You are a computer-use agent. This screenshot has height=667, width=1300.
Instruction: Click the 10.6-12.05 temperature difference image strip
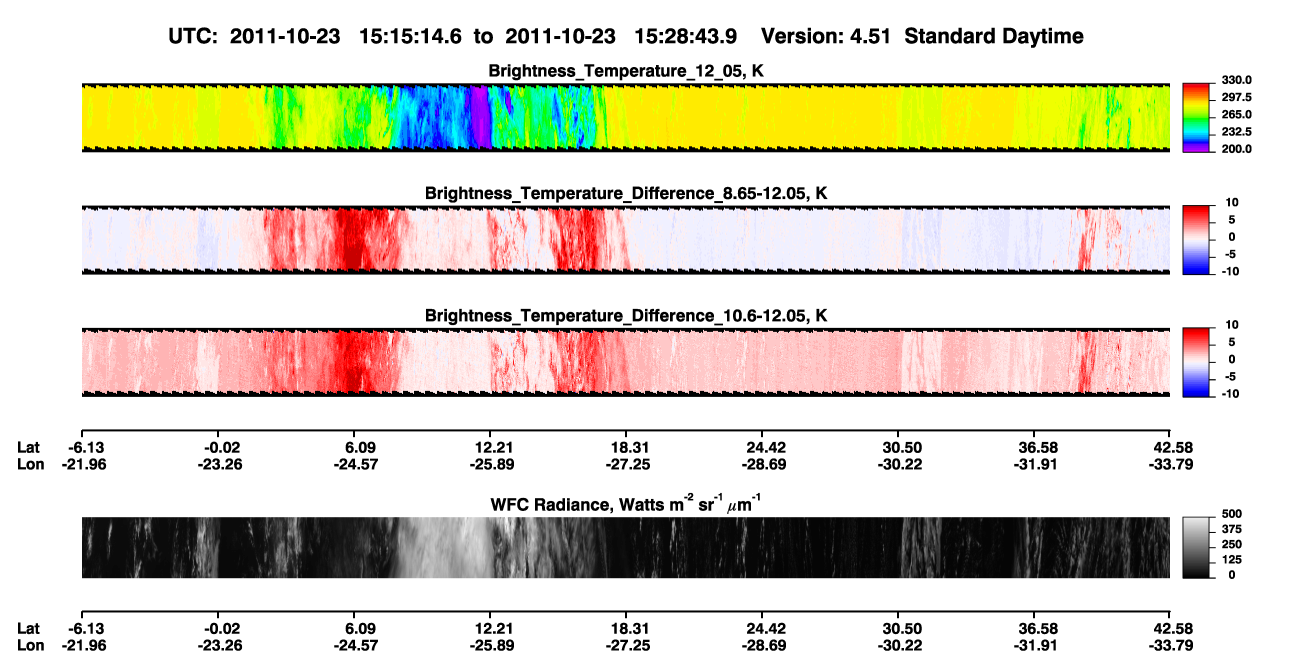pyautogui.click(x=625, y=361)
